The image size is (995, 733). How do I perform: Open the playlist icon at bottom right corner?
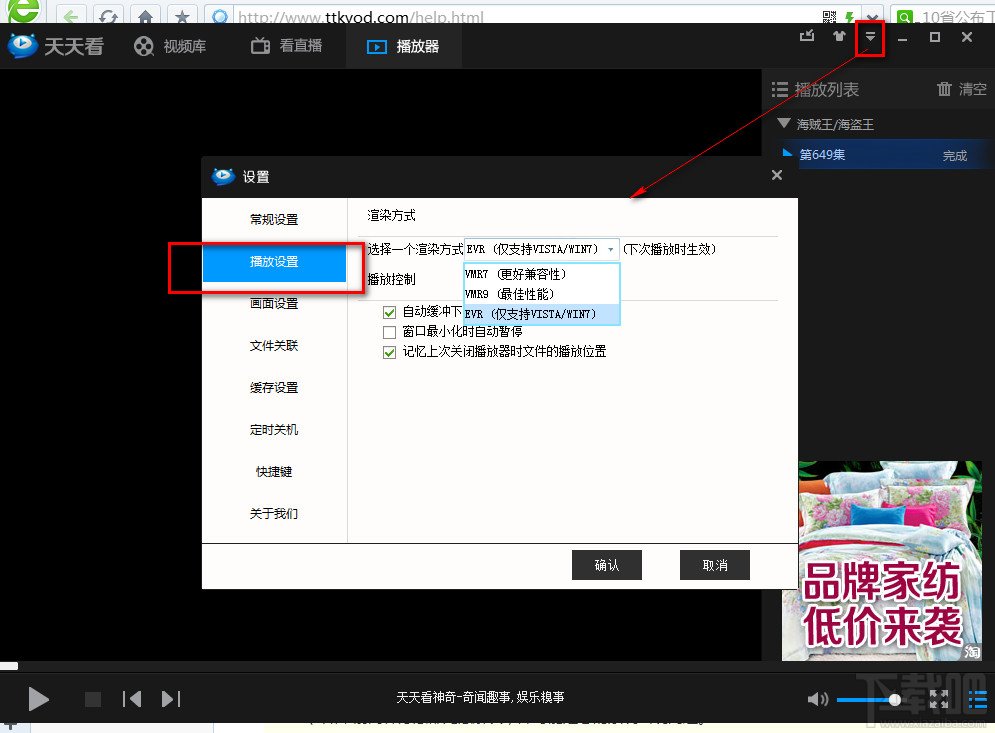[978, 699]
